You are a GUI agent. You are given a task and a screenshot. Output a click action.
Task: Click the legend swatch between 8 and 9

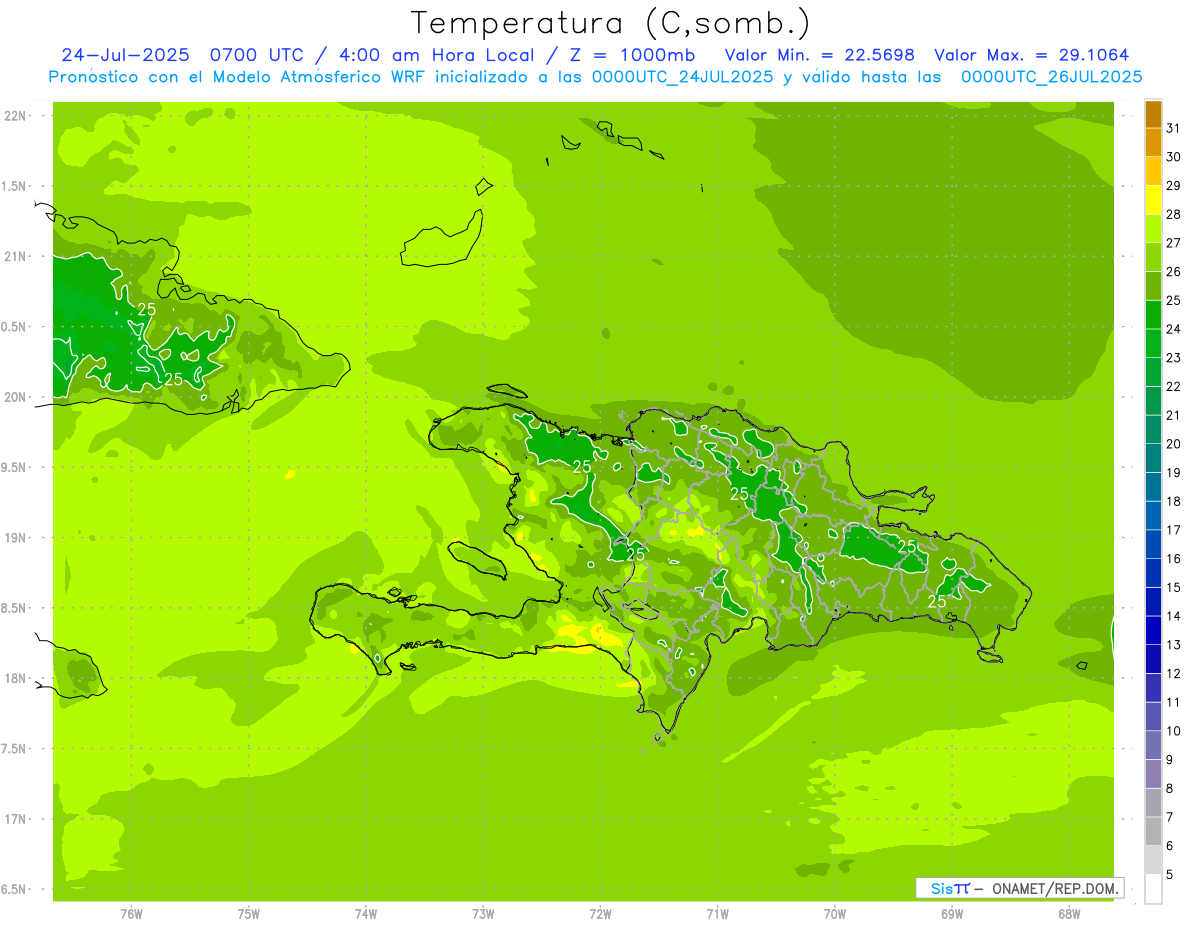click(x=1153, y=774)
